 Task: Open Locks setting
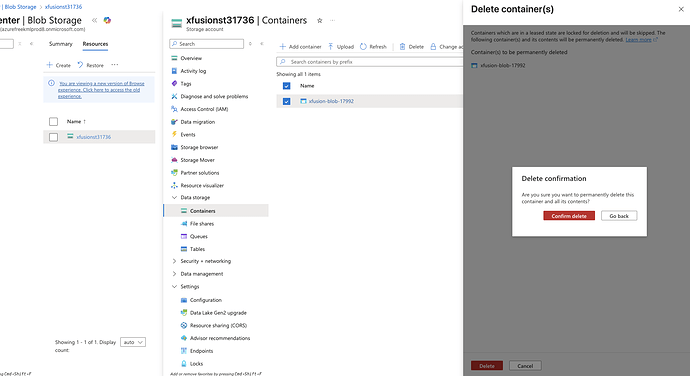(x=196, y=364)
